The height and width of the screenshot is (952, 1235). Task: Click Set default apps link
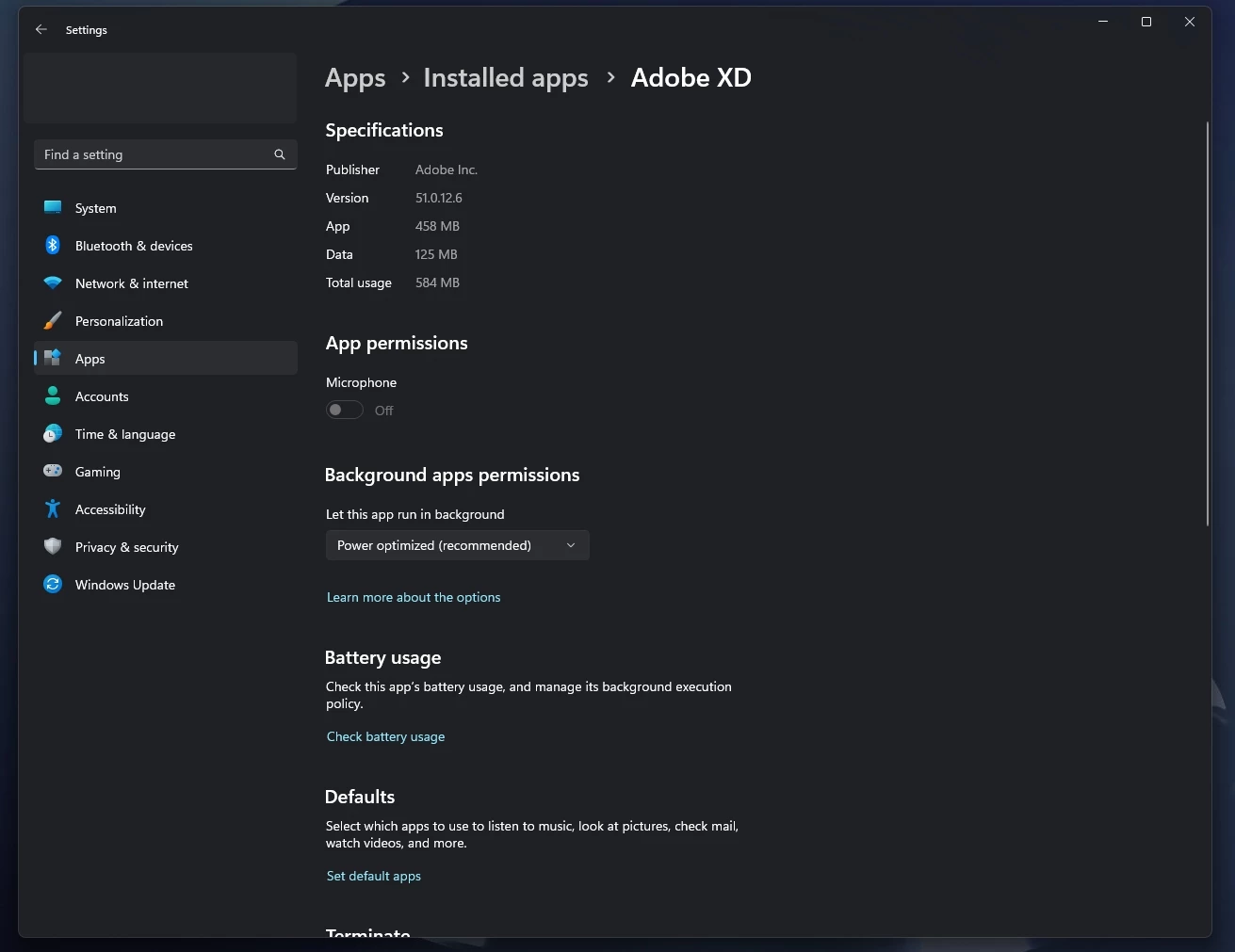click(373, 876)
